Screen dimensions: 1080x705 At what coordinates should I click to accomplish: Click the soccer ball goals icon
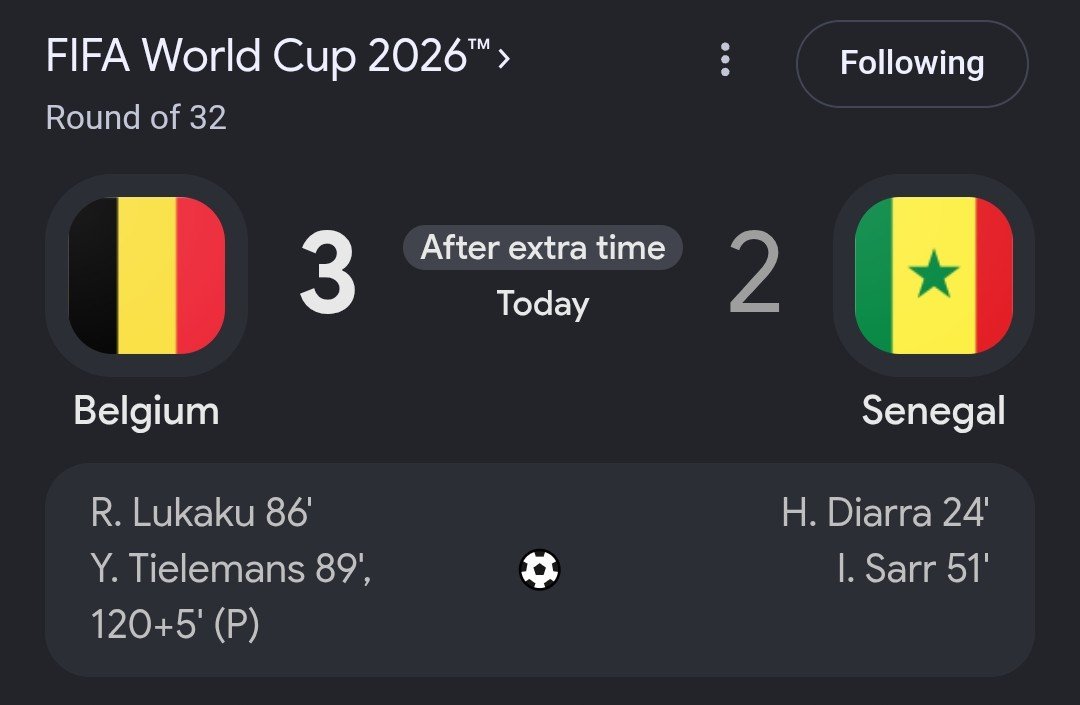[x=539, y=569]
